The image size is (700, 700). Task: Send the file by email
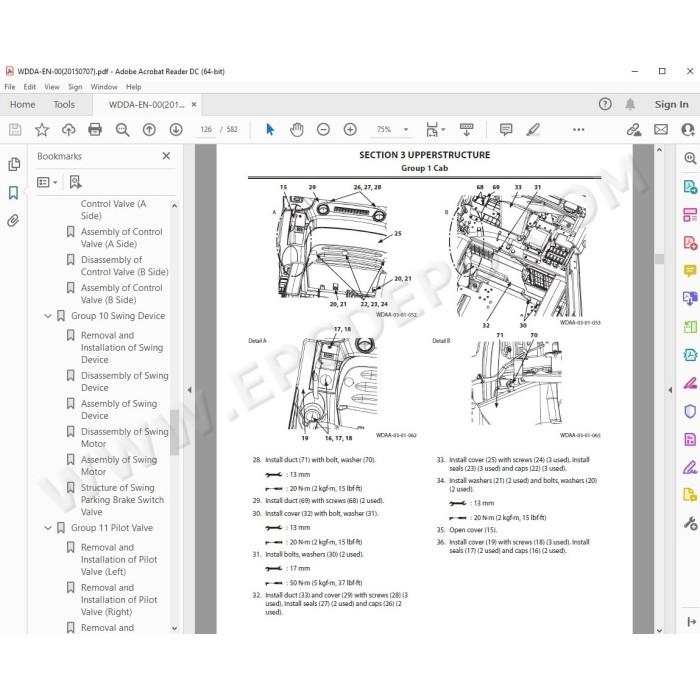pyautogui.click(x=661, y=129)
